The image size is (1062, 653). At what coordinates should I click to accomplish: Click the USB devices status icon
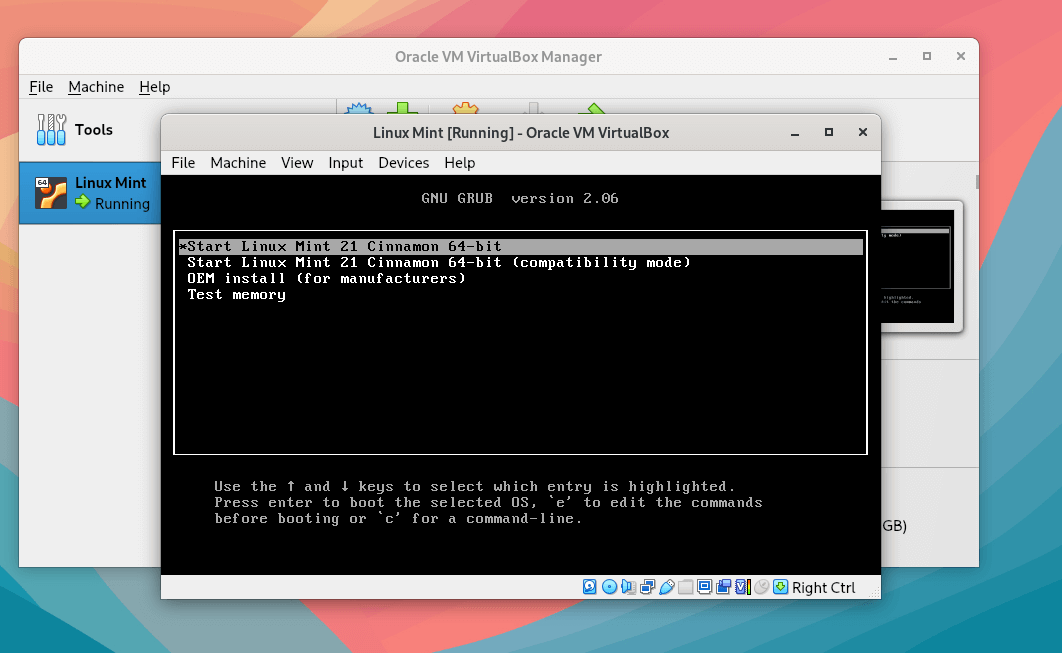click(666, 587)
